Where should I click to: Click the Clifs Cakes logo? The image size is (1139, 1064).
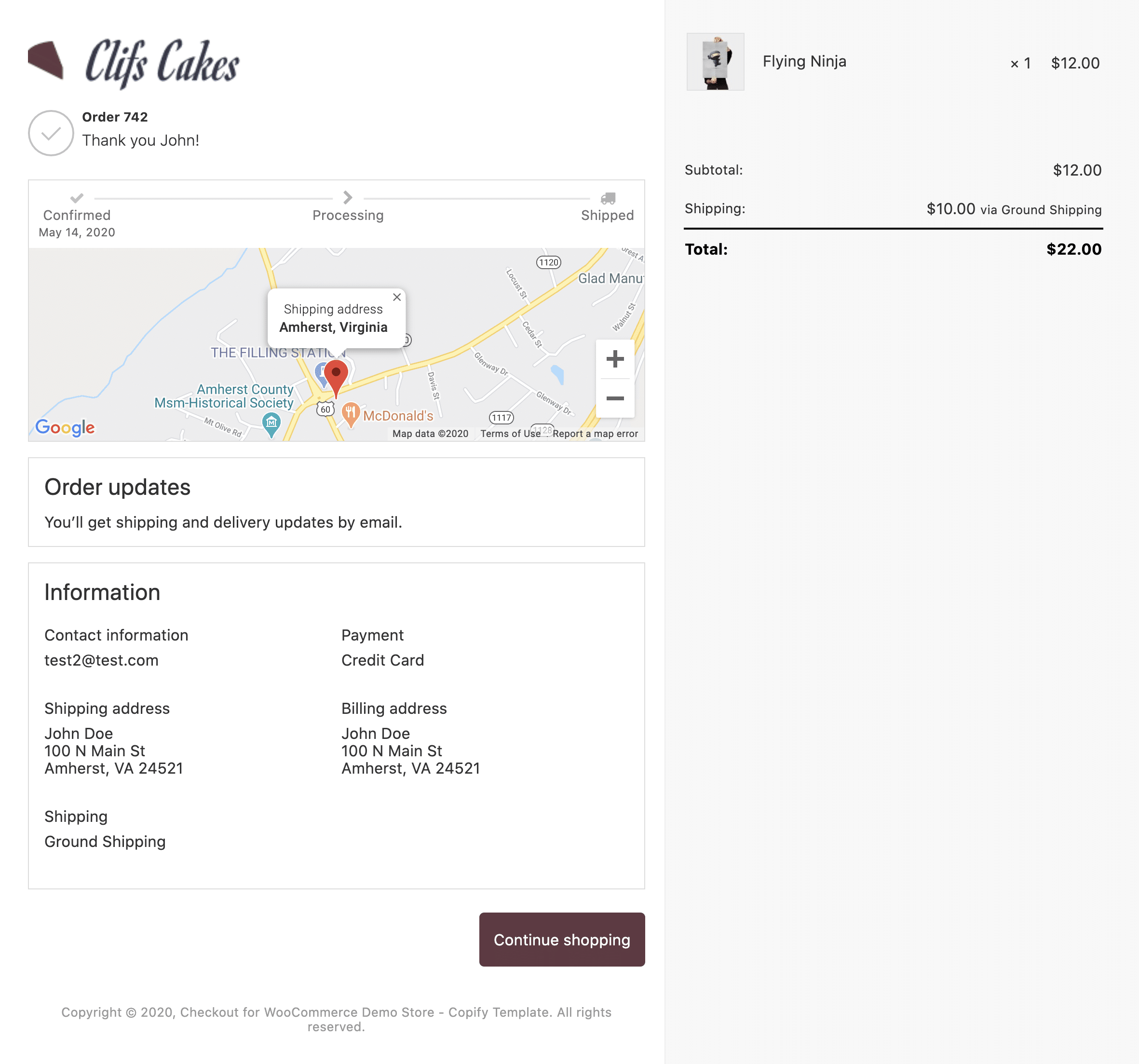pos(134,62)
